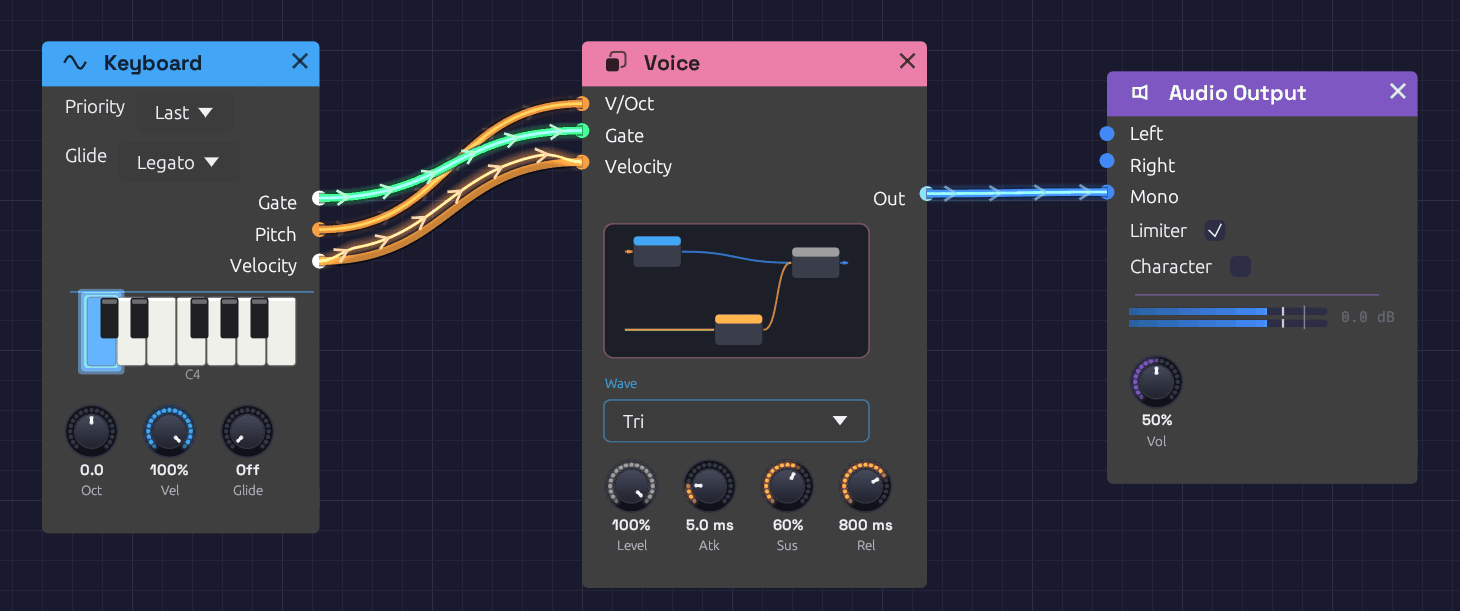Click the Atk knob at 5.0 ms
The height and width of the screenshot is (611, 1460).
click(709, 486)
